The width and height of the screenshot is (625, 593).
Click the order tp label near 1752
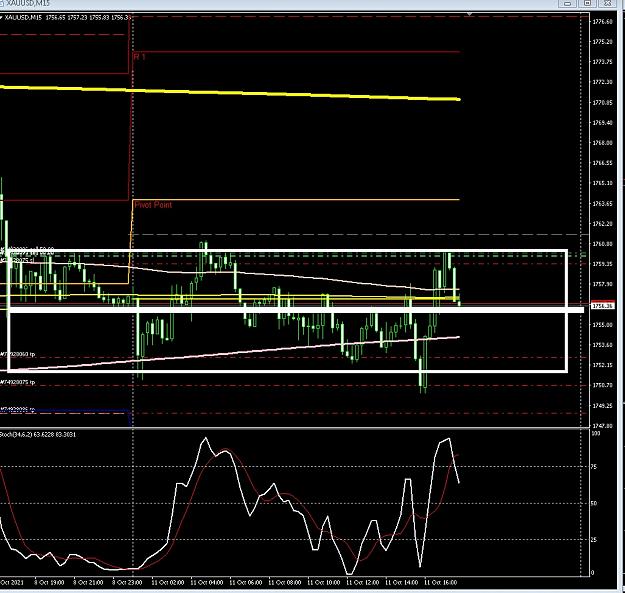(x=18, y=354)
